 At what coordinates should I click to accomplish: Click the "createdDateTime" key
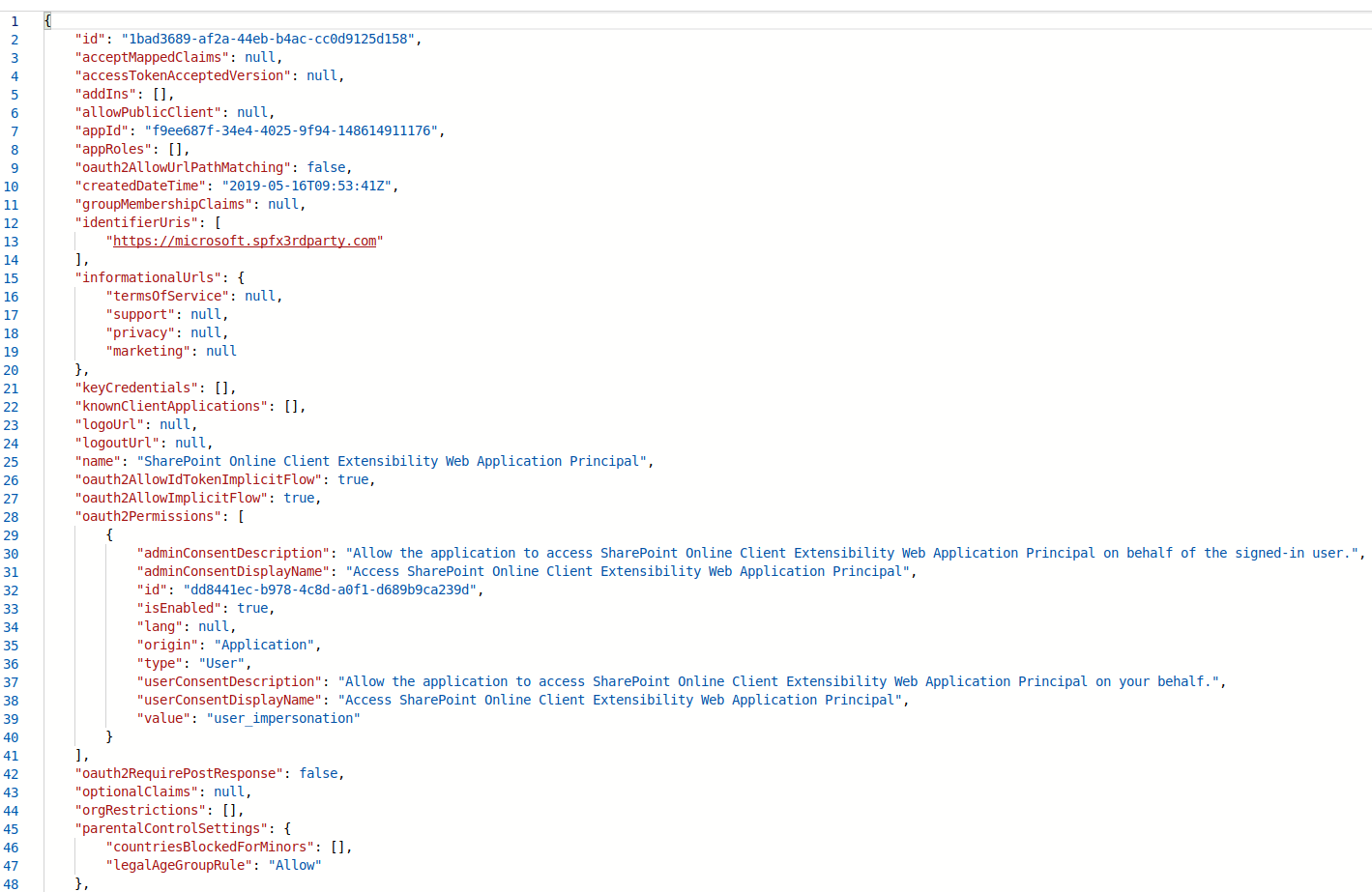tap(140, 186)
